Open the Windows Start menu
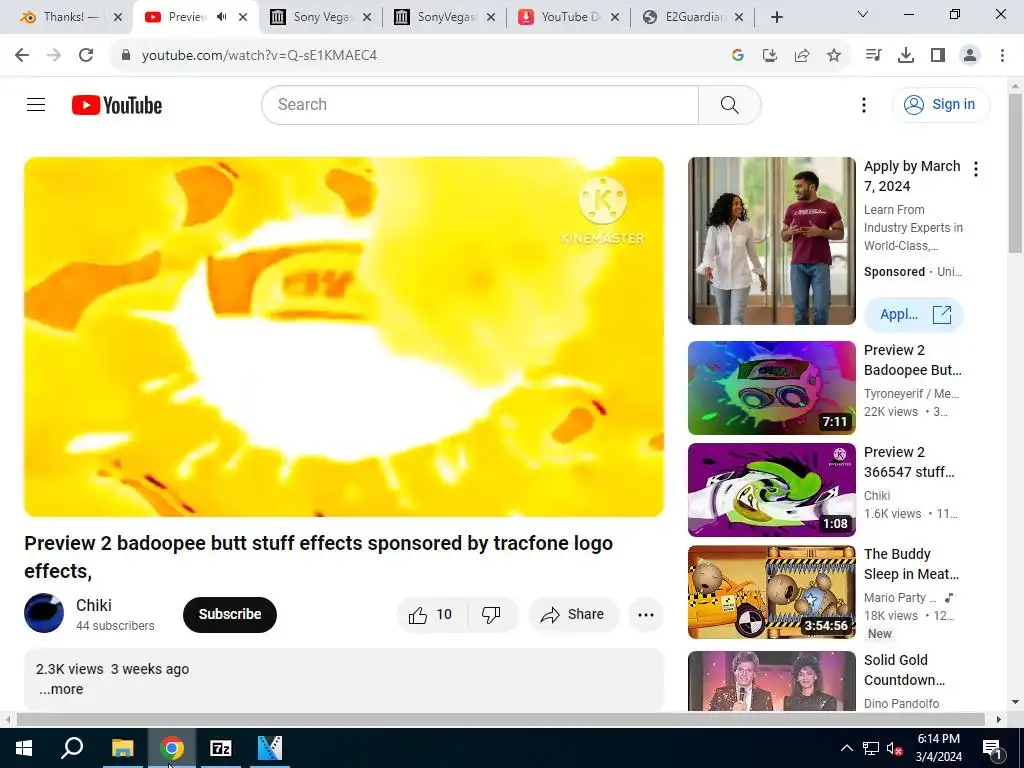 [24, 748]
